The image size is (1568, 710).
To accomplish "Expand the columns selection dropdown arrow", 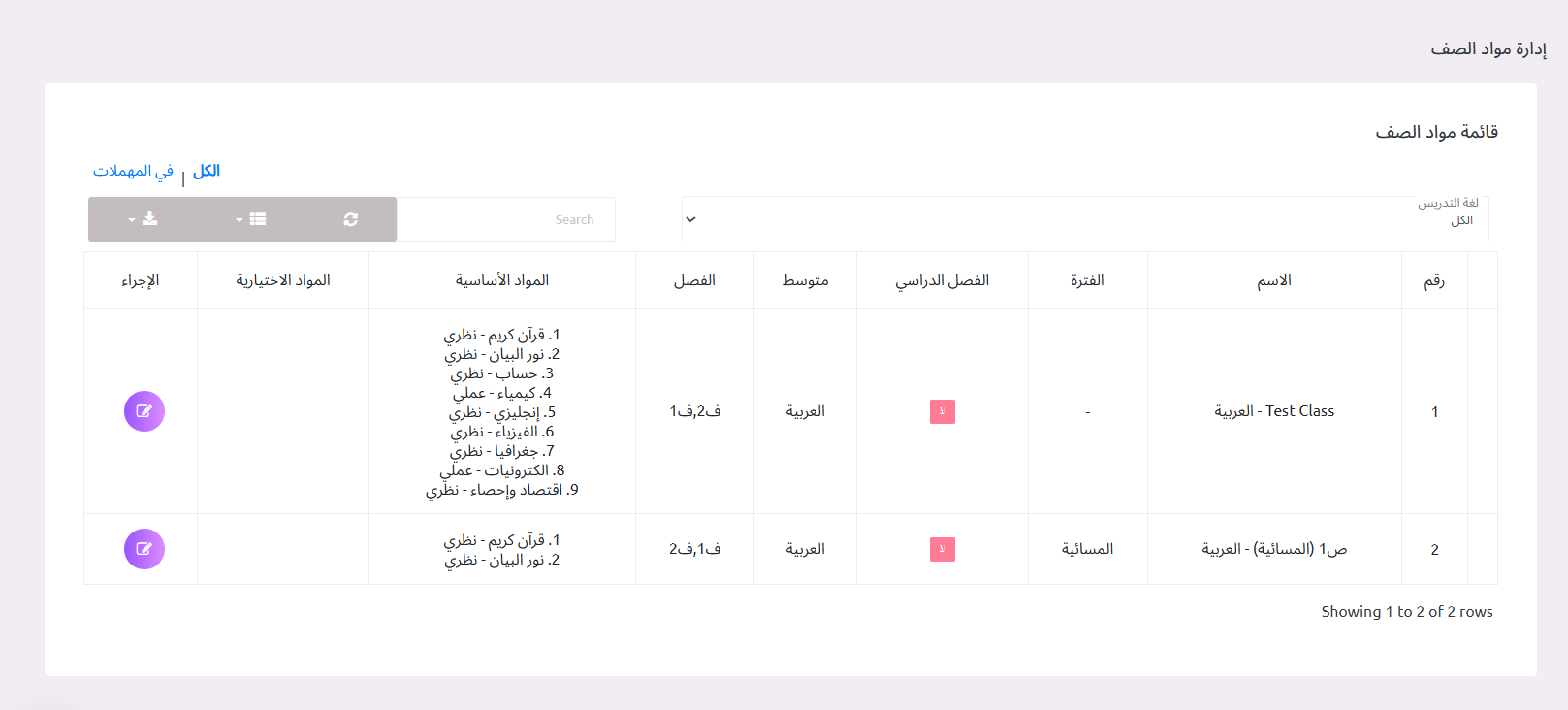I will pyautogui.click(x=238, y=219).
